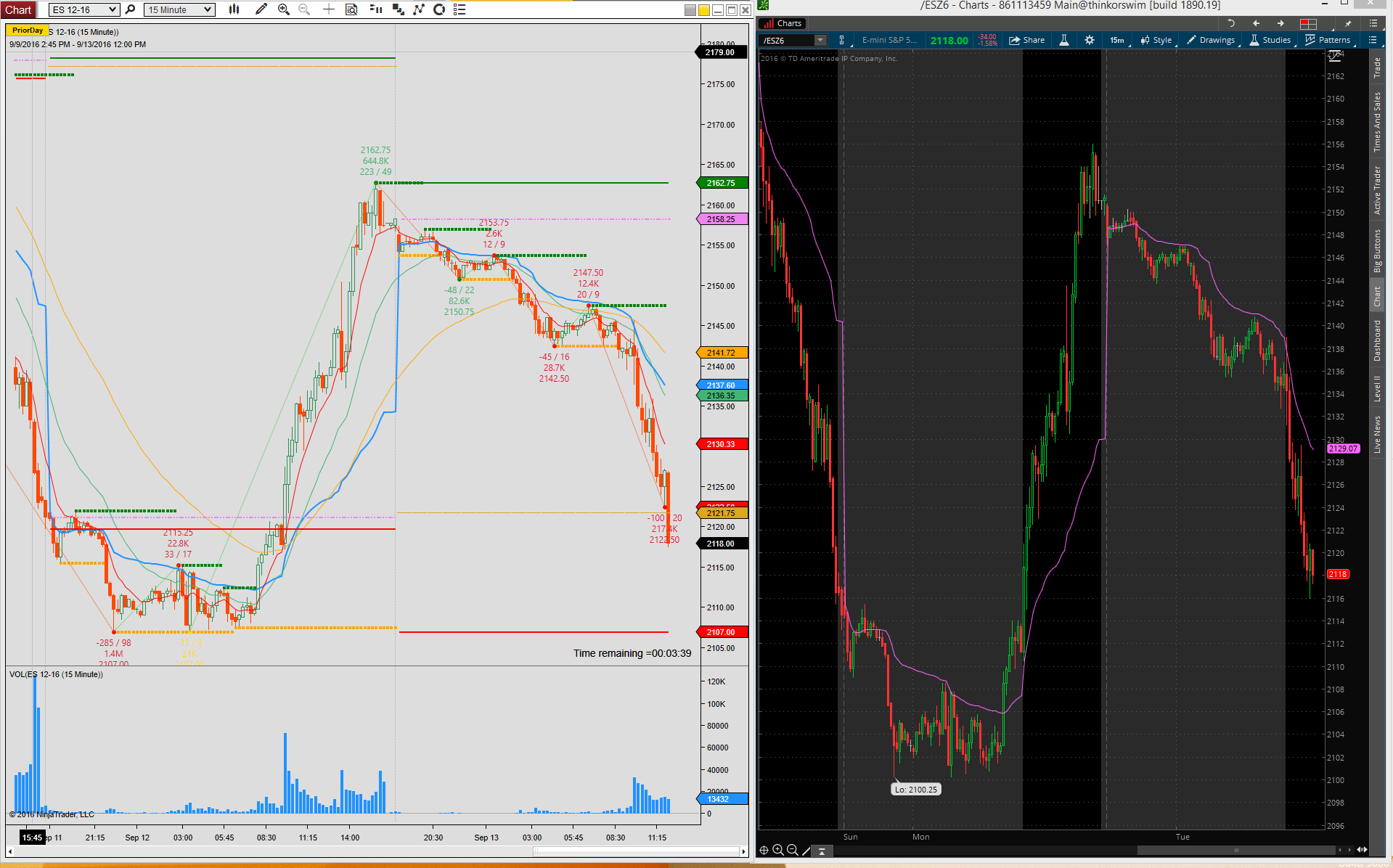
Task: Click the back arrow in thinkorswim header
Action: pyautogui.click(x=1256, y=23)
